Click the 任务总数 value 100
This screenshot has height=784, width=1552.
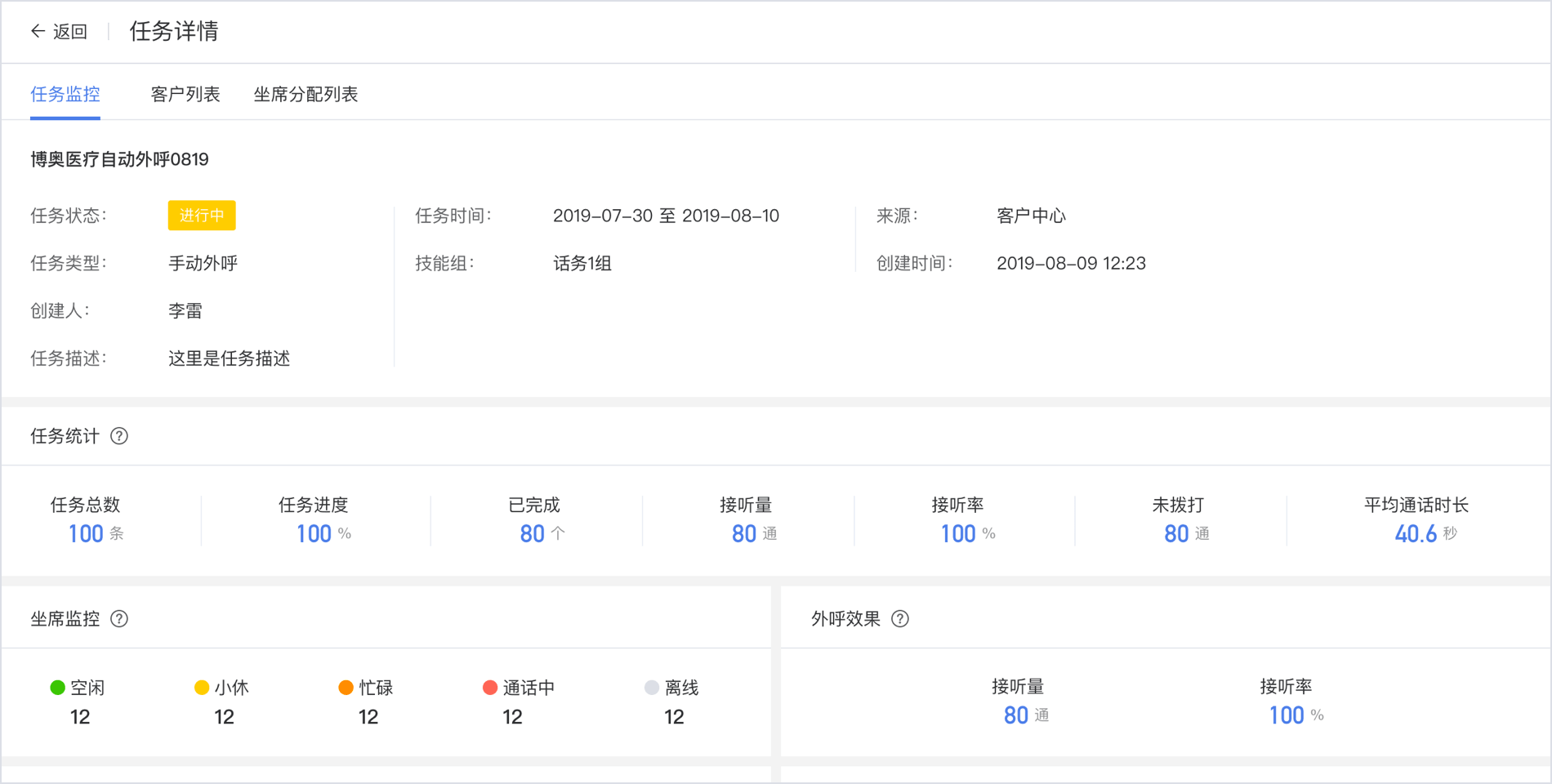[86, 534]
